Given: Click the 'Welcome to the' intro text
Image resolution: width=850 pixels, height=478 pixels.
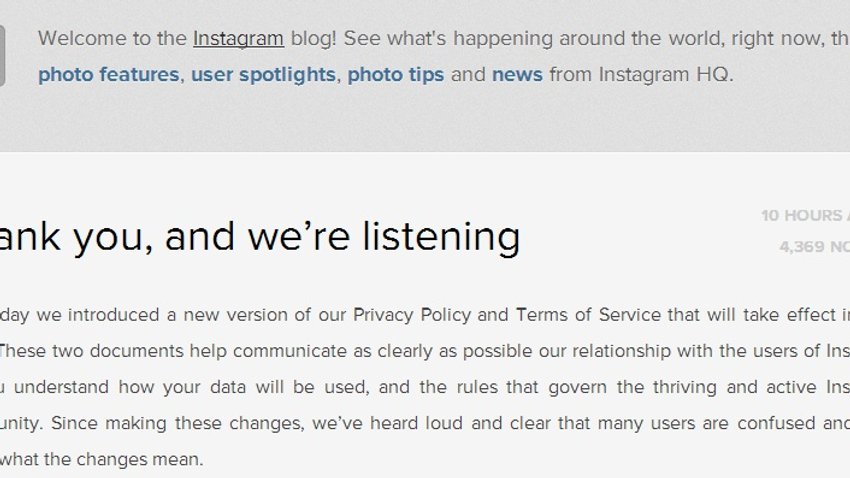Looking at the screenshot, I should [x=112, y=38].
